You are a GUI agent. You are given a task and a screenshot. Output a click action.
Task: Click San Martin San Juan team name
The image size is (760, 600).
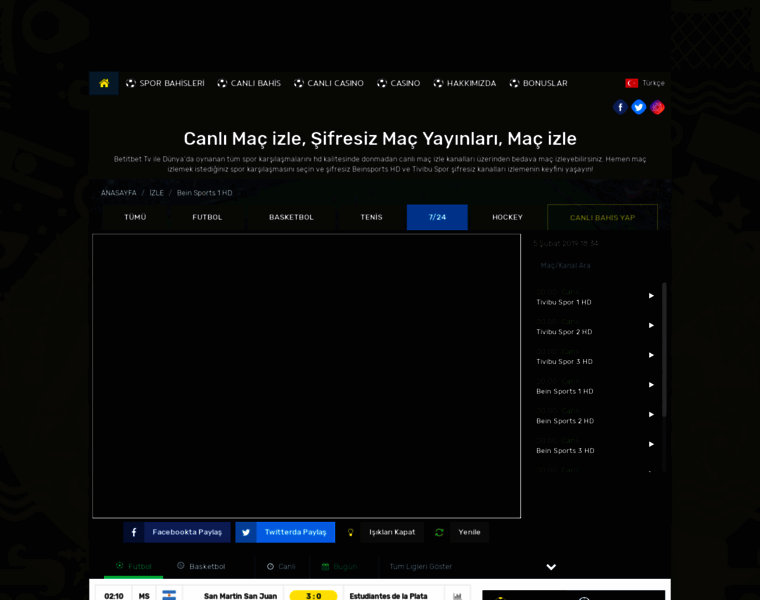(240, 596)
